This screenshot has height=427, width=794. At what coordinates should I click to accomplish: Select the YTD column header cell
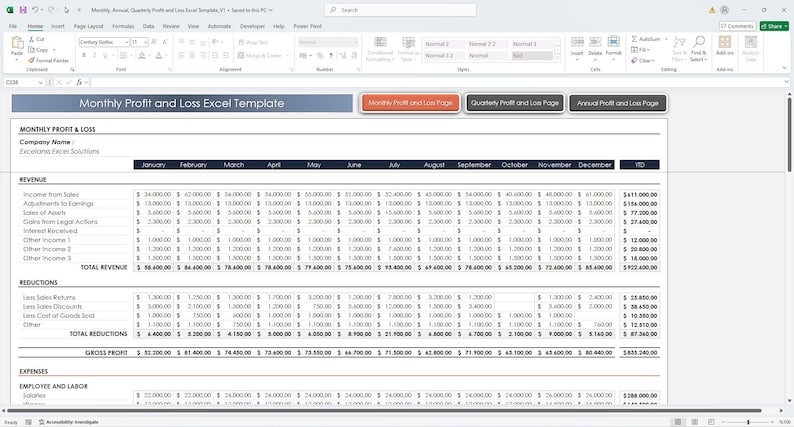point(640,165)
